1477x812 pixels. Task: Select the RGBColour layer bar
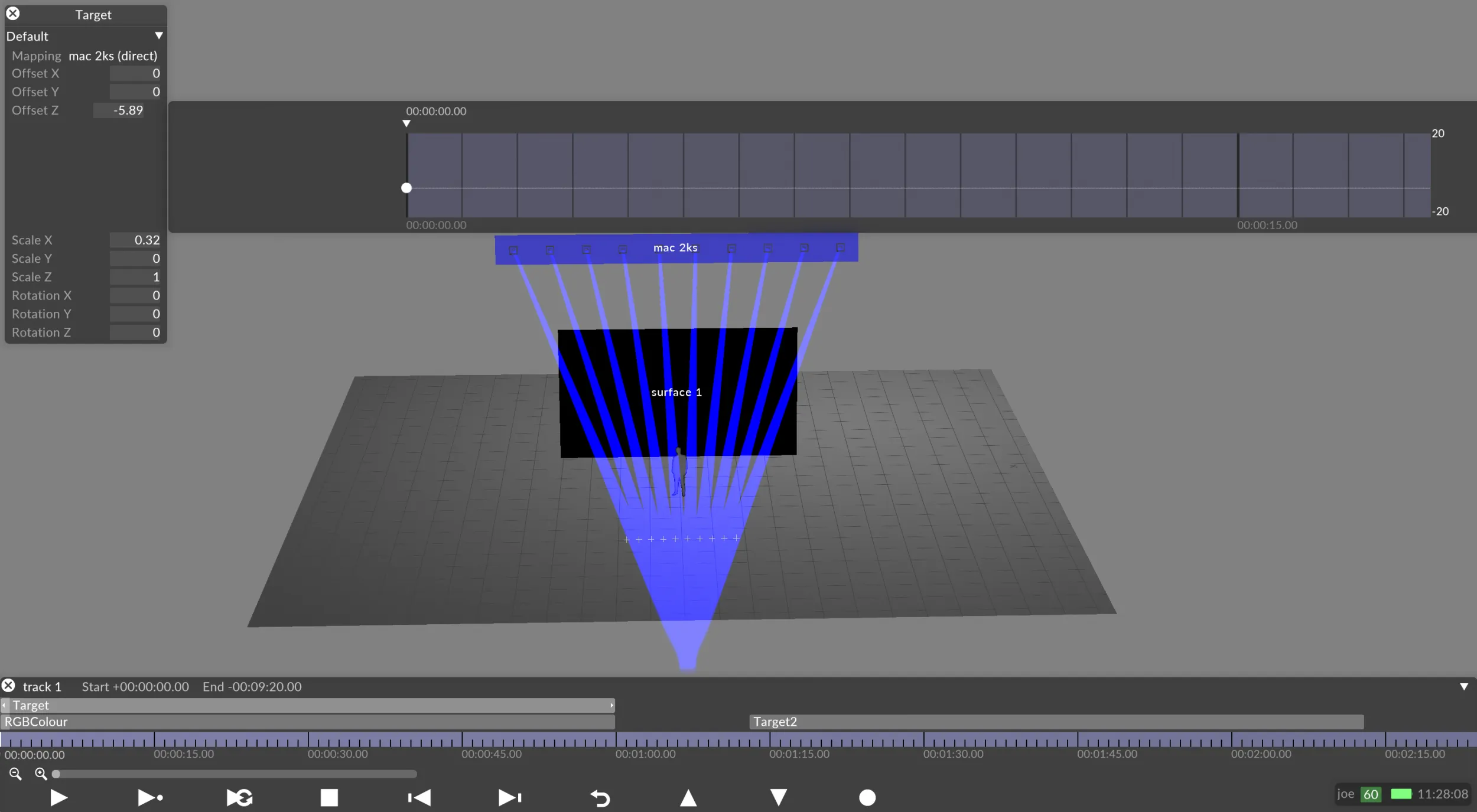pos(307,722)
